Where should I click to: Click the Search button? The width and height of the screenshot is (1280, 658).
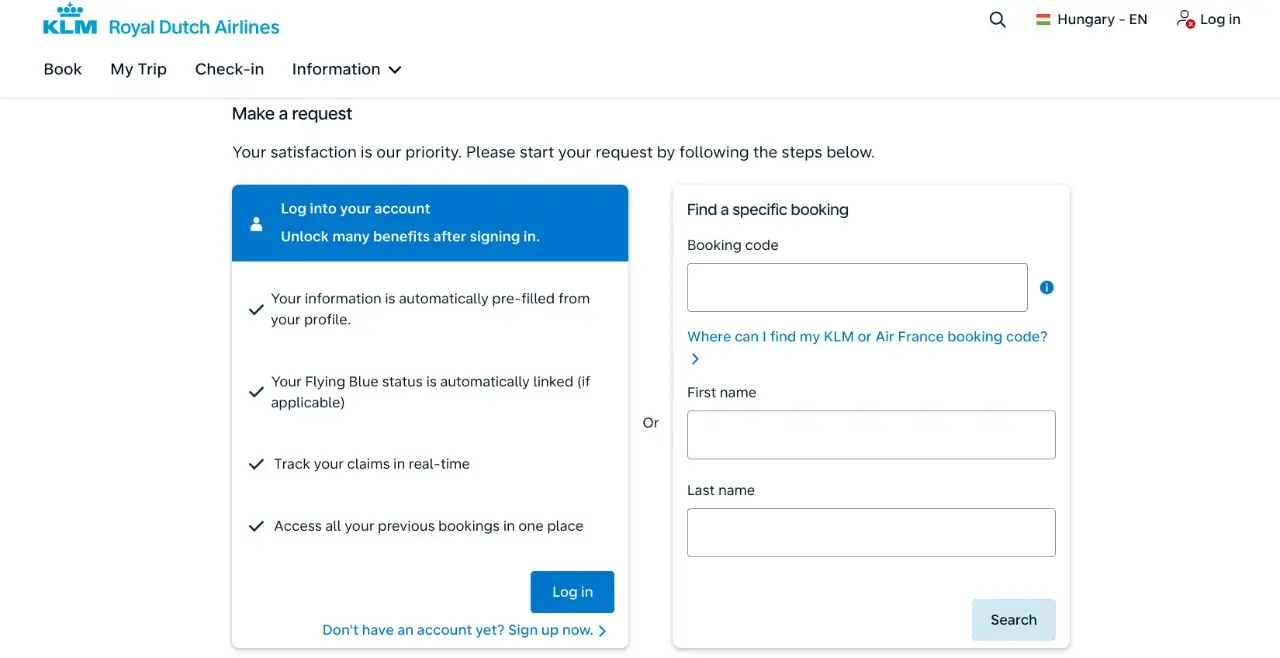coord(1013,620)
